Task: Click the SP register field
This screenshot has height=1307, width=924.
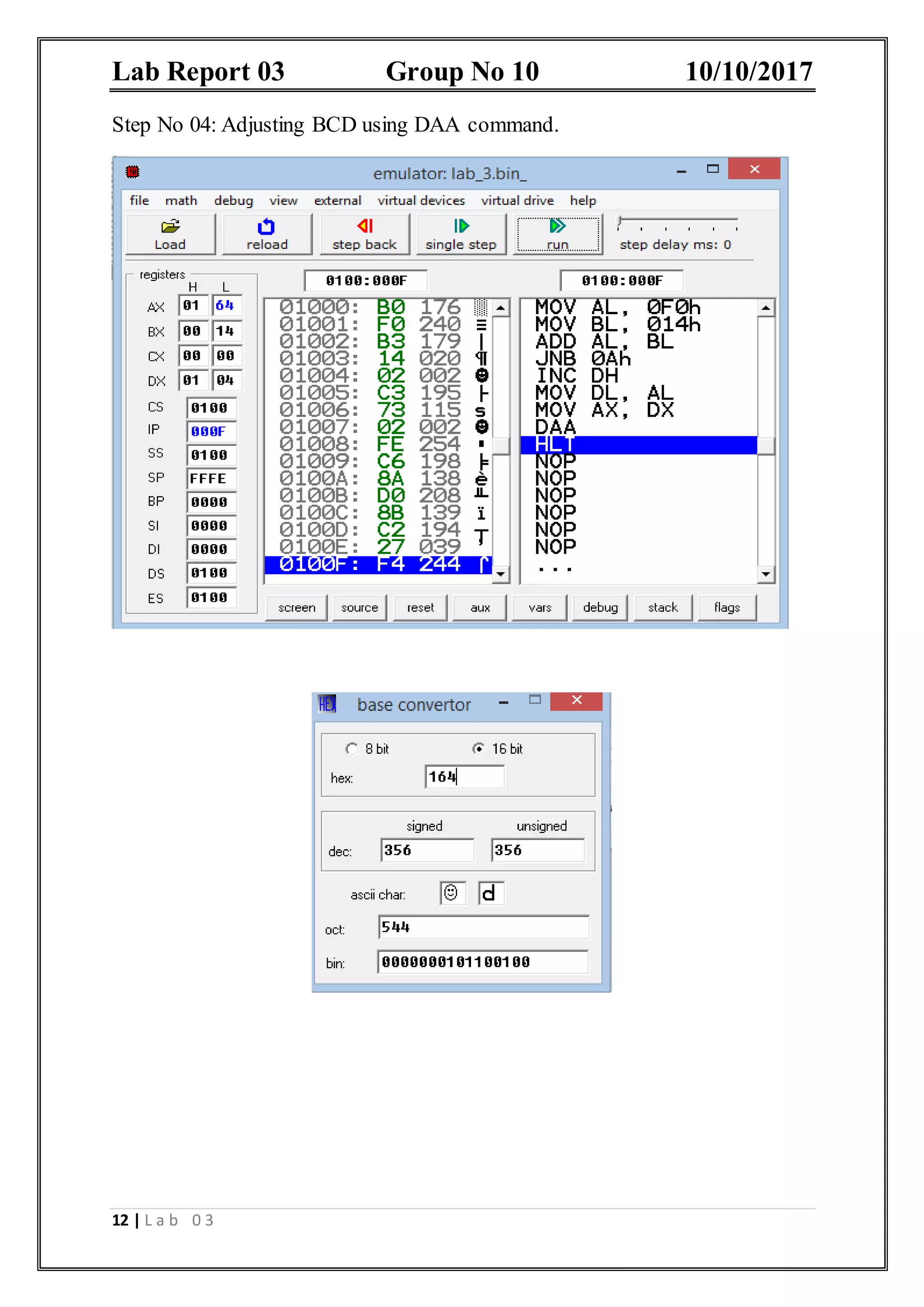Action: tap(211, 478)
